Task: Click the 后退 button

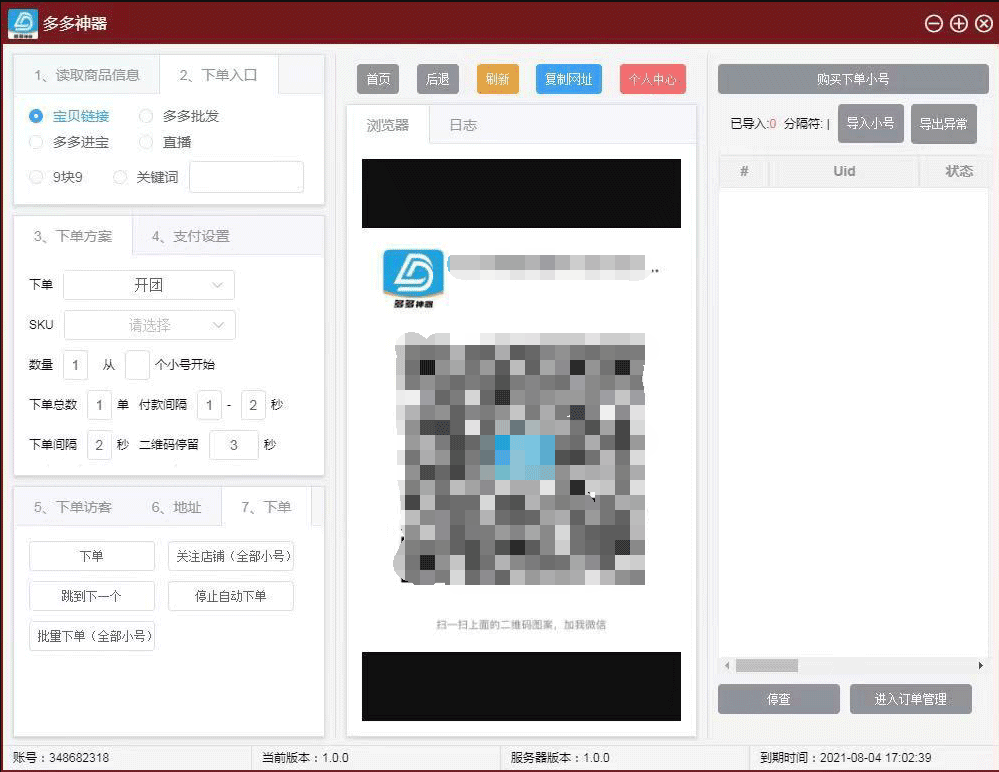Action: 438,79
